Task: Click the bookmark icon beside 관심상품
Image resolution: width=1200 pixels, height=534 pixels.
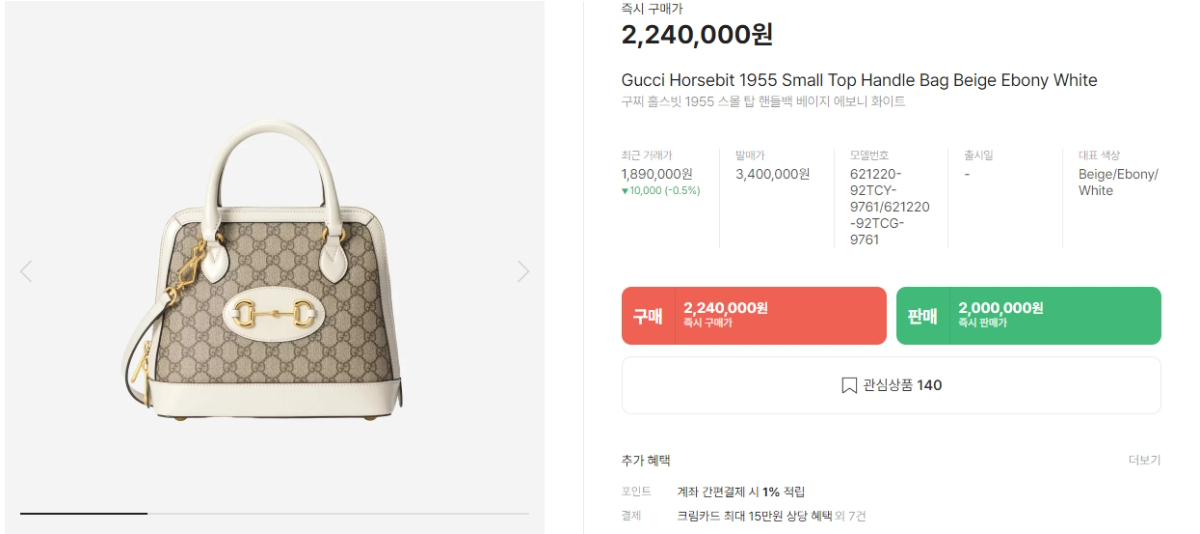Action: pos(849,385)
